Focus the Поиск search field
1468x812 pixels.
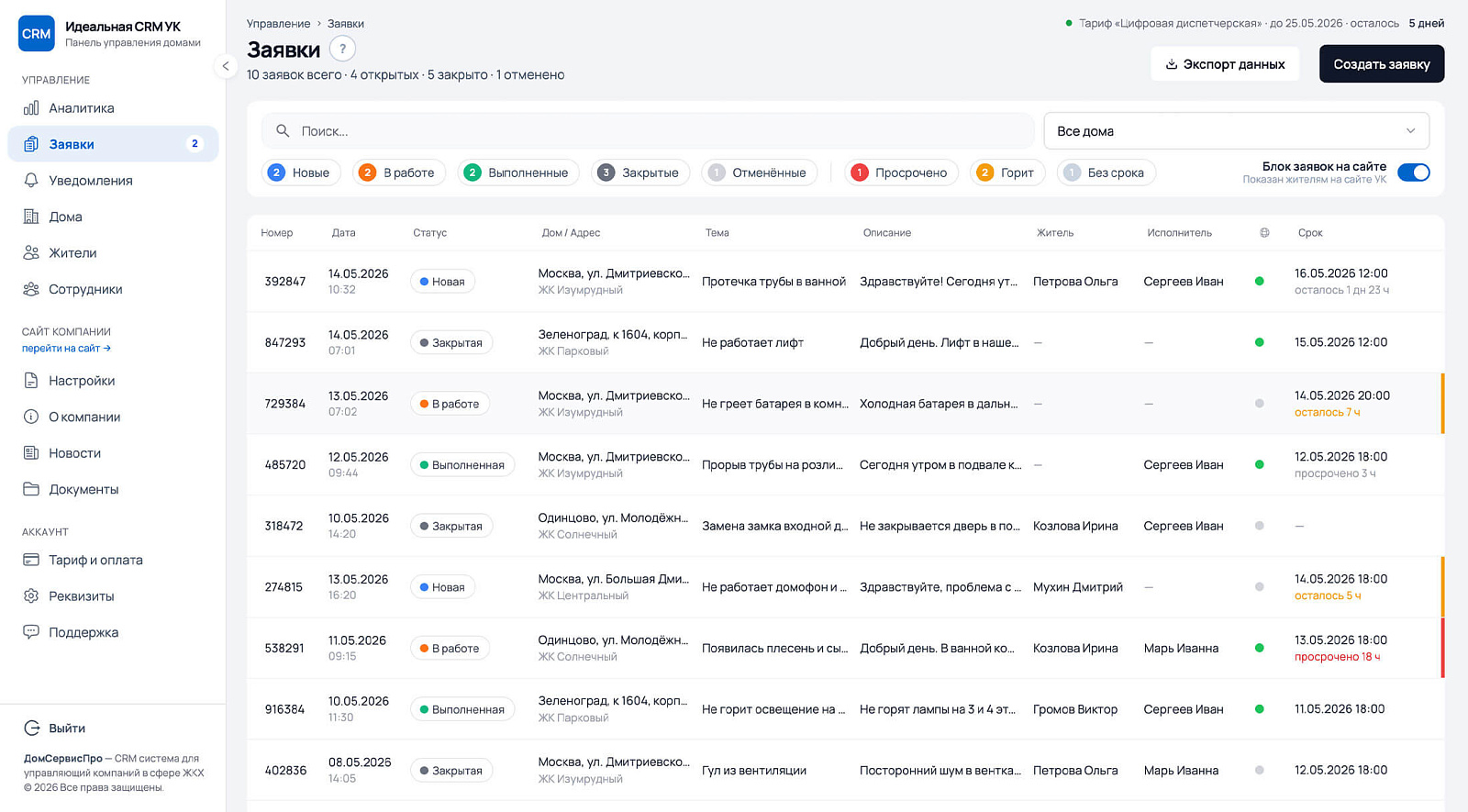(x=648, y=131)
